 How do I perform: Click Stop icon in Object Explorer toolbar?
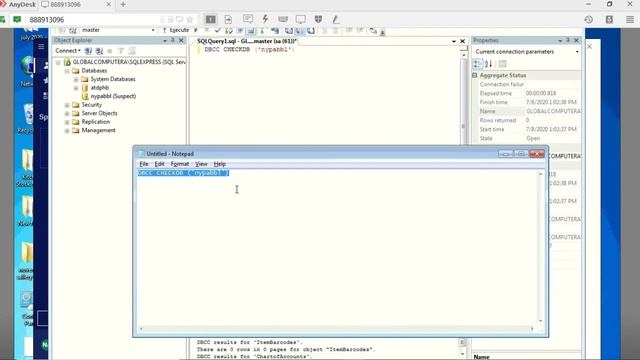point(110,51)
